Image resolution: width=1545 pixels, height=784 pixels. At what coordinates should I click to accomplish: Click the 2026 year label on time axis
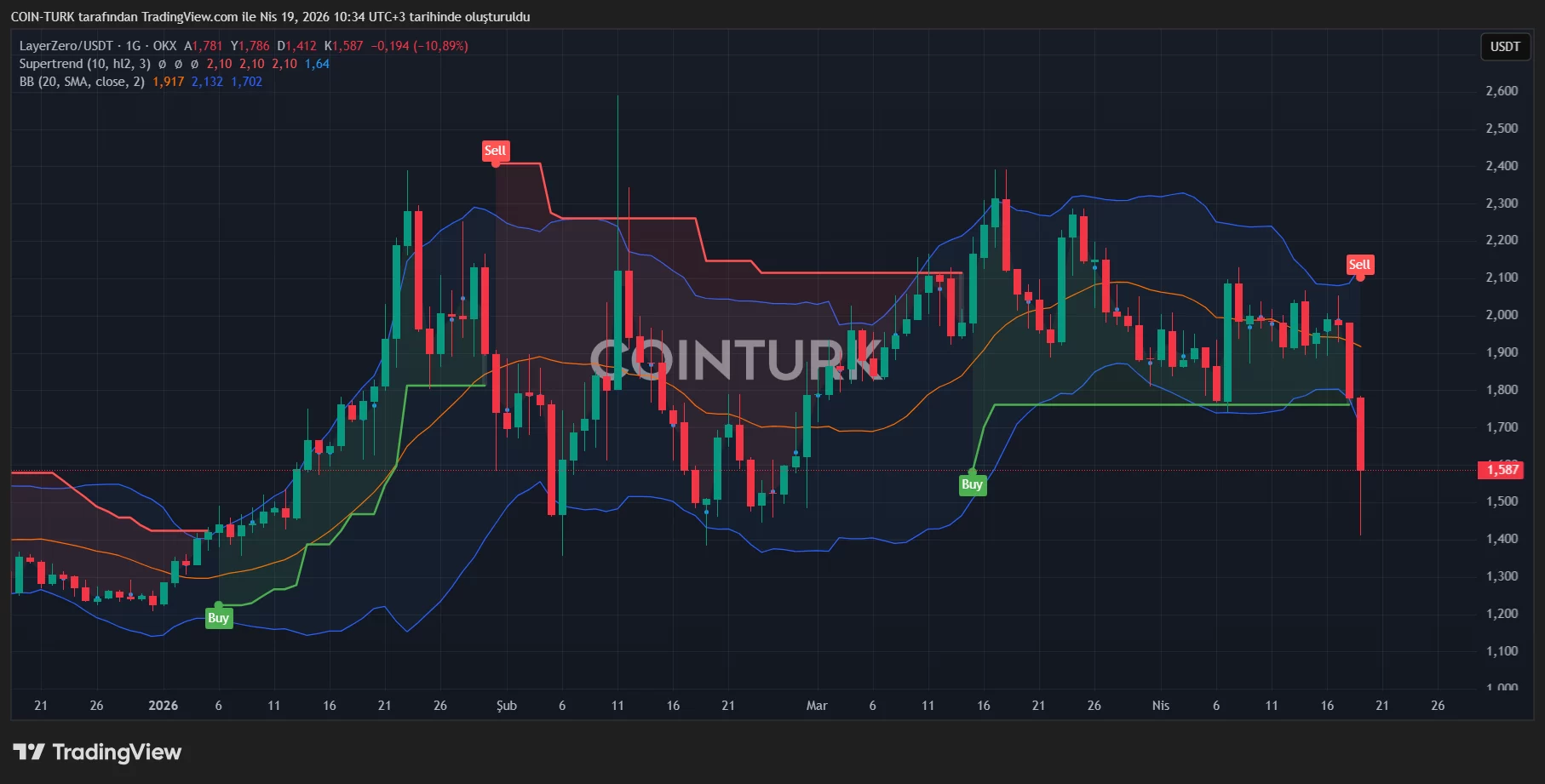[x=163, y=706]
